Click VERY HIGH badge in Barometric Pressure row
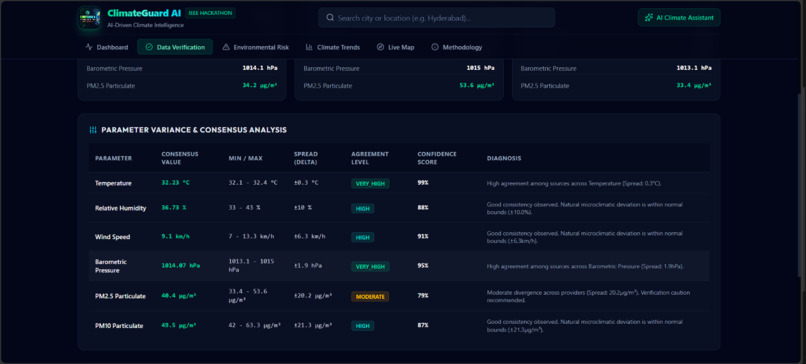 pos(370,266)
